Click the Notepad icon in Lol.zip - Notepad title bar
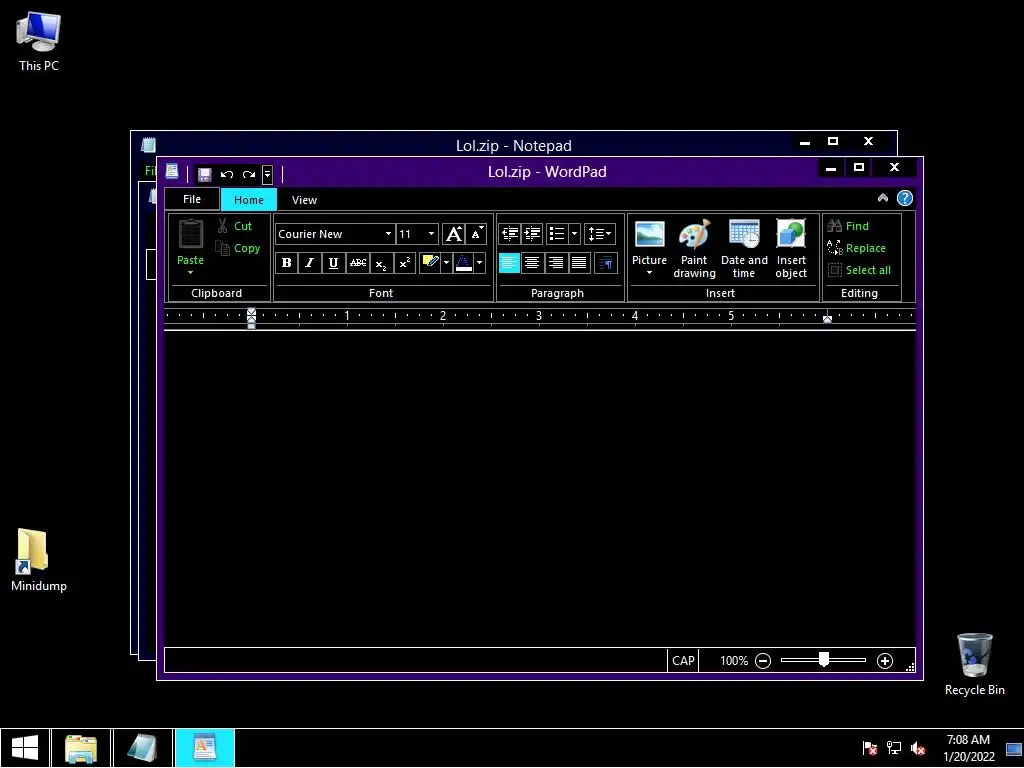Image resolution: width=1024 pixels, height=768 pixels. (x=149, y=144)
